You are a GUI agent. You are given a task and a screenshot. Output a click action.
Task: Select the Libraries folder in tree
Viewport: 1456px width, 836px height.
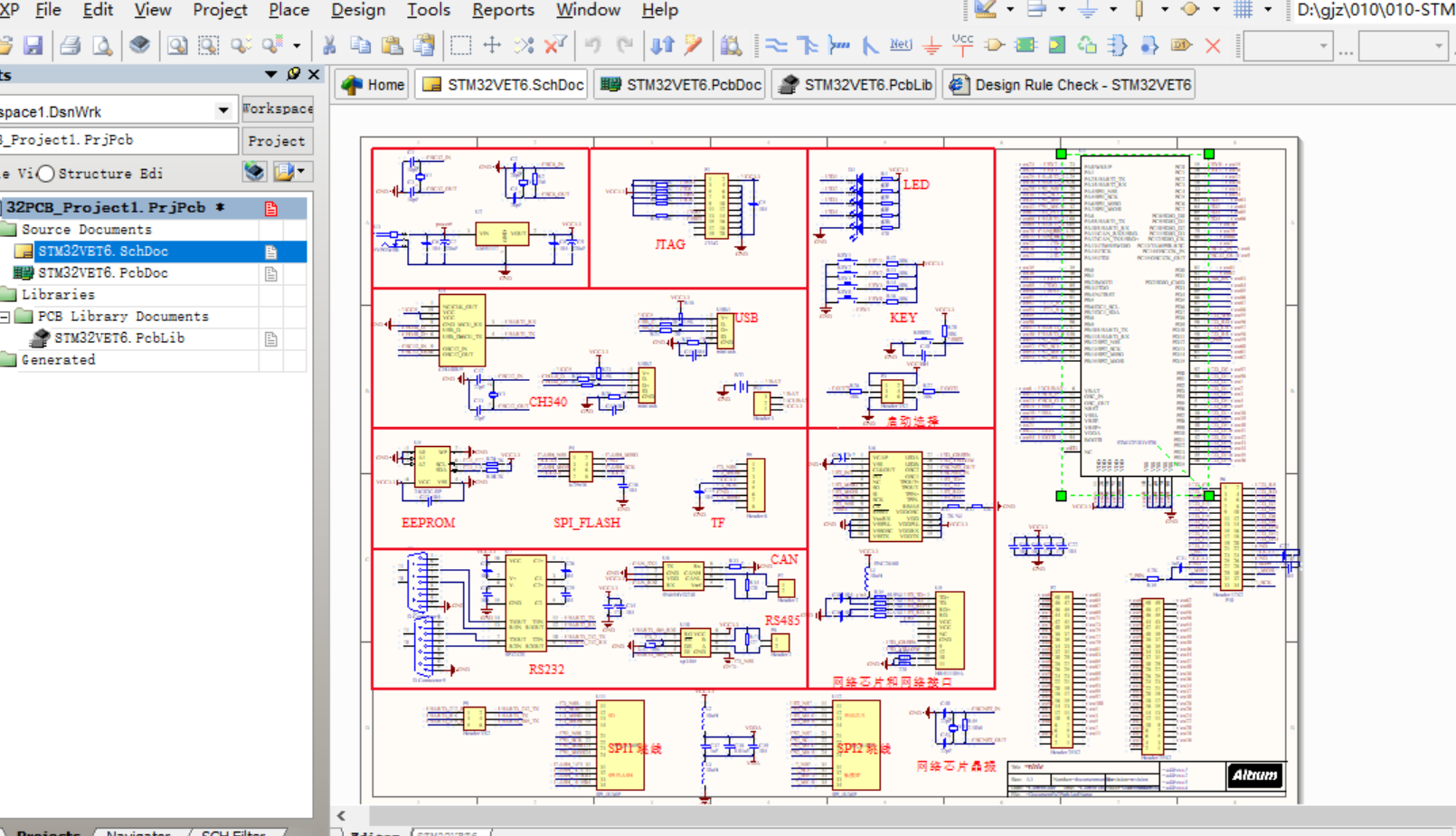[58, 294]
